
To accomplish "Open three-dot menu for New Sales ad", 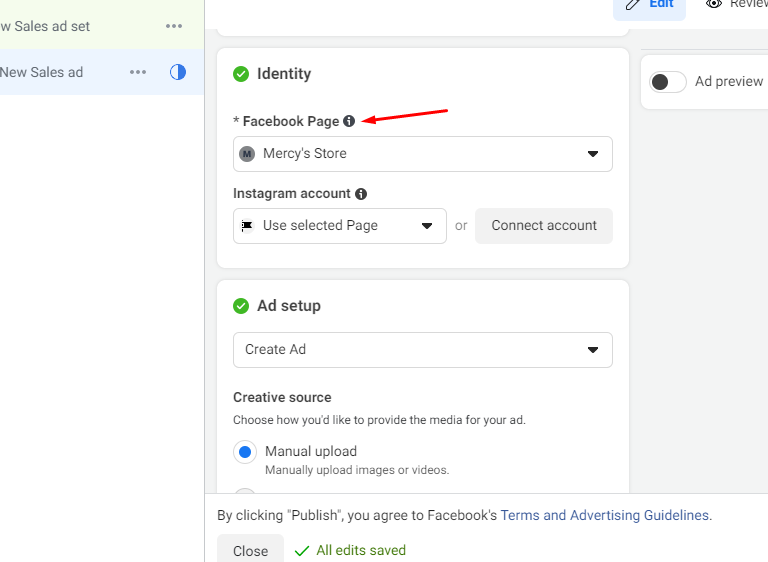I will click(138, 72).
